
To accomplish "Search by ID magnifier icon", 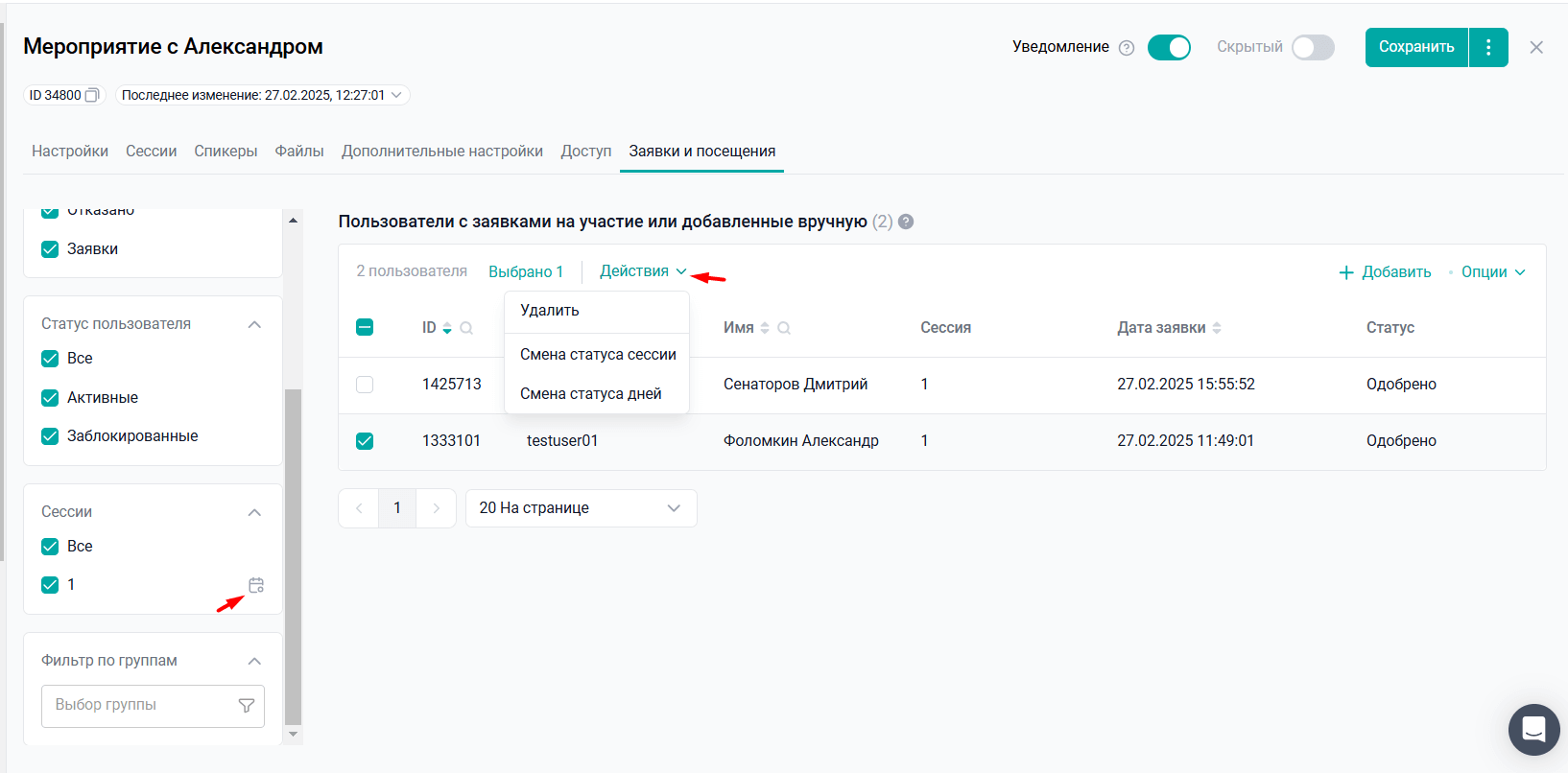I will pyautogui.click(x=466, y=328).
